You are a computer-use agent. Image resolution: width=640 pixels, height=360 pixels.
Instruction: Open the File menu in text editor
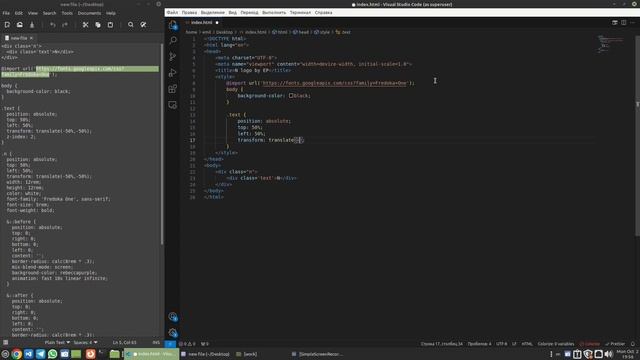point(6,13)
